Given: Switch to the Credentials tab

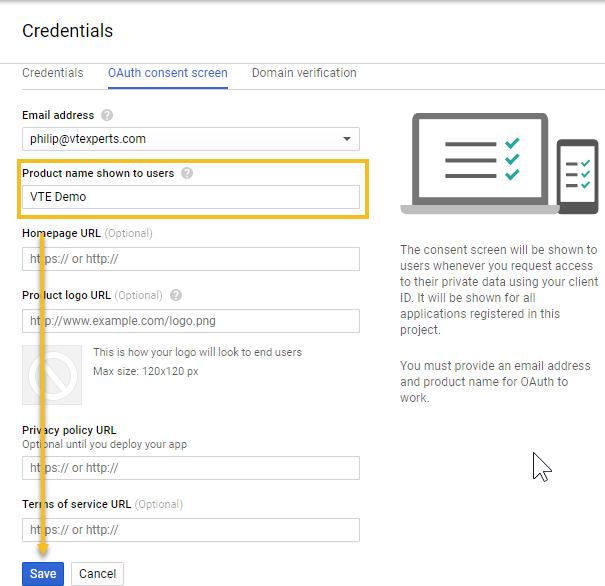Looking at the screenshot, I should pos(53,73).
